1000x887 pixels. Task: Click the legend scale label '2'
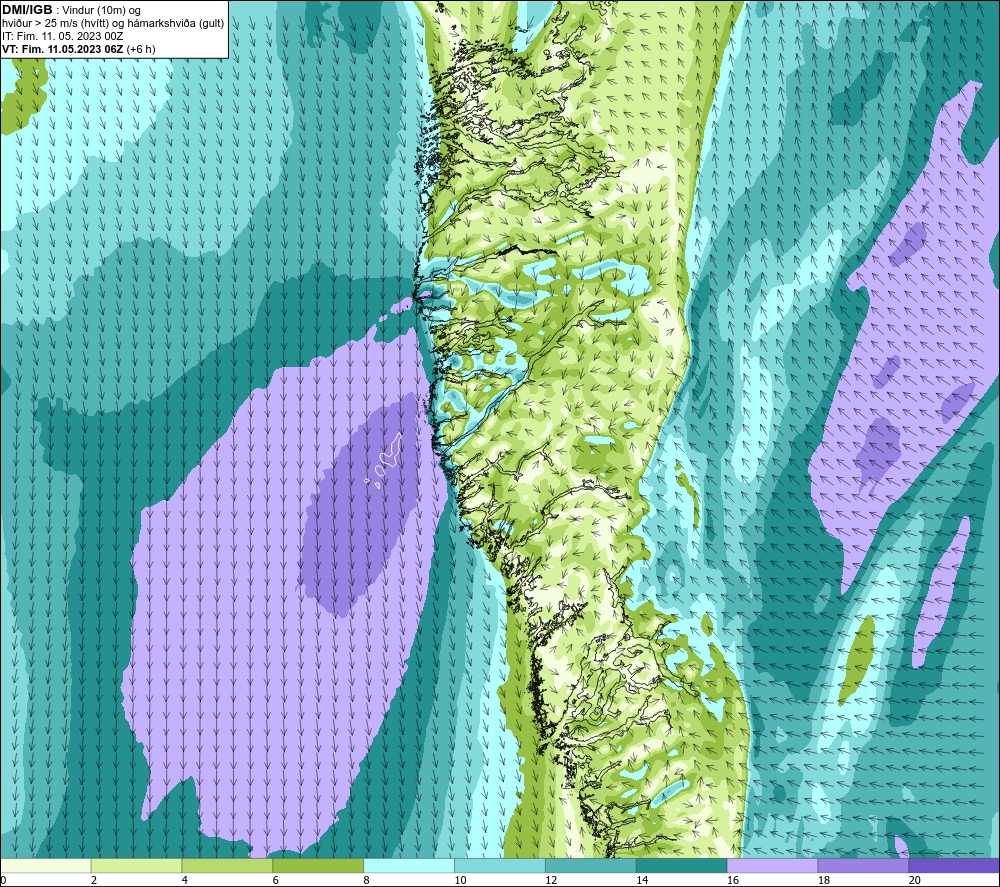[94, 880]
